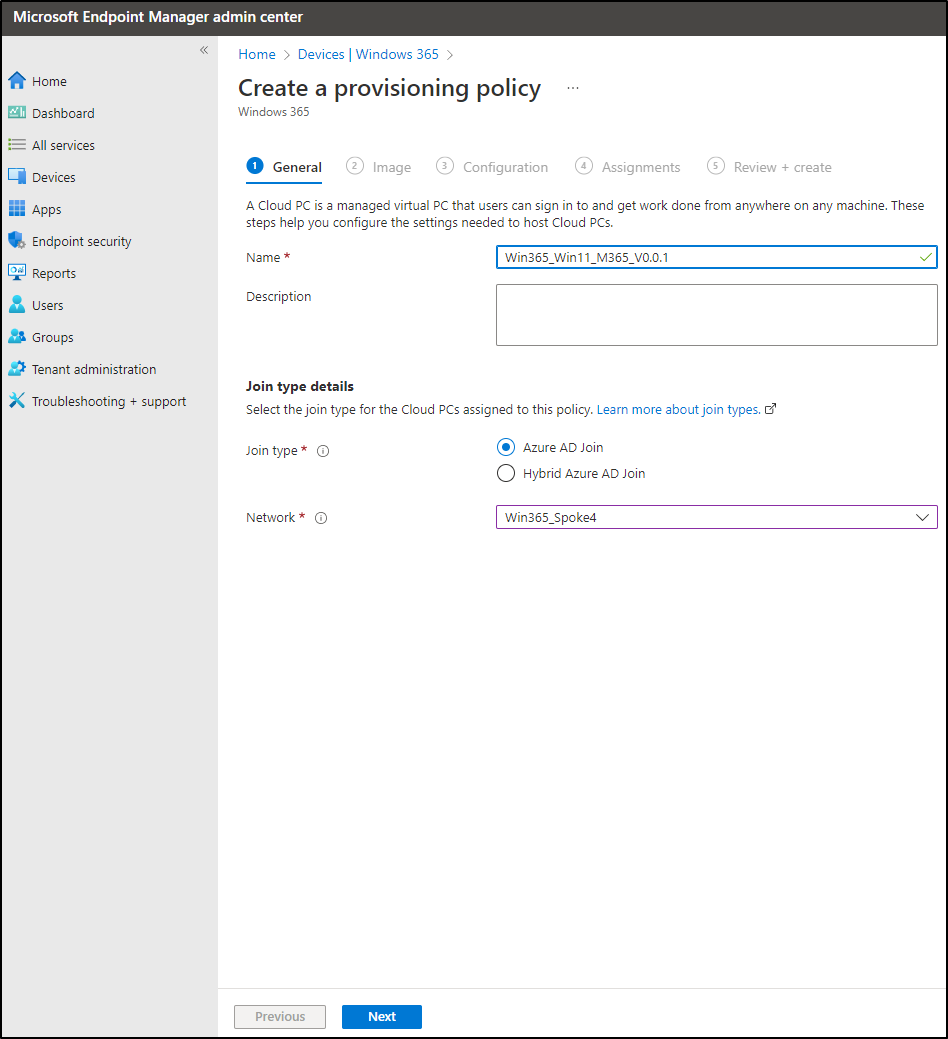Show Network info tooltip icon
Image resolution: width=948 pixels, height=1039 pixels.
(x=321, y=518)
